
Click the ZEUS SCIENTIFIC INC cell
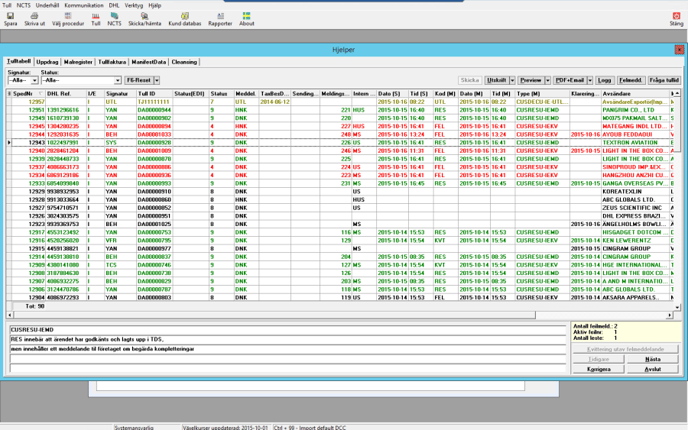coord(635,208)
